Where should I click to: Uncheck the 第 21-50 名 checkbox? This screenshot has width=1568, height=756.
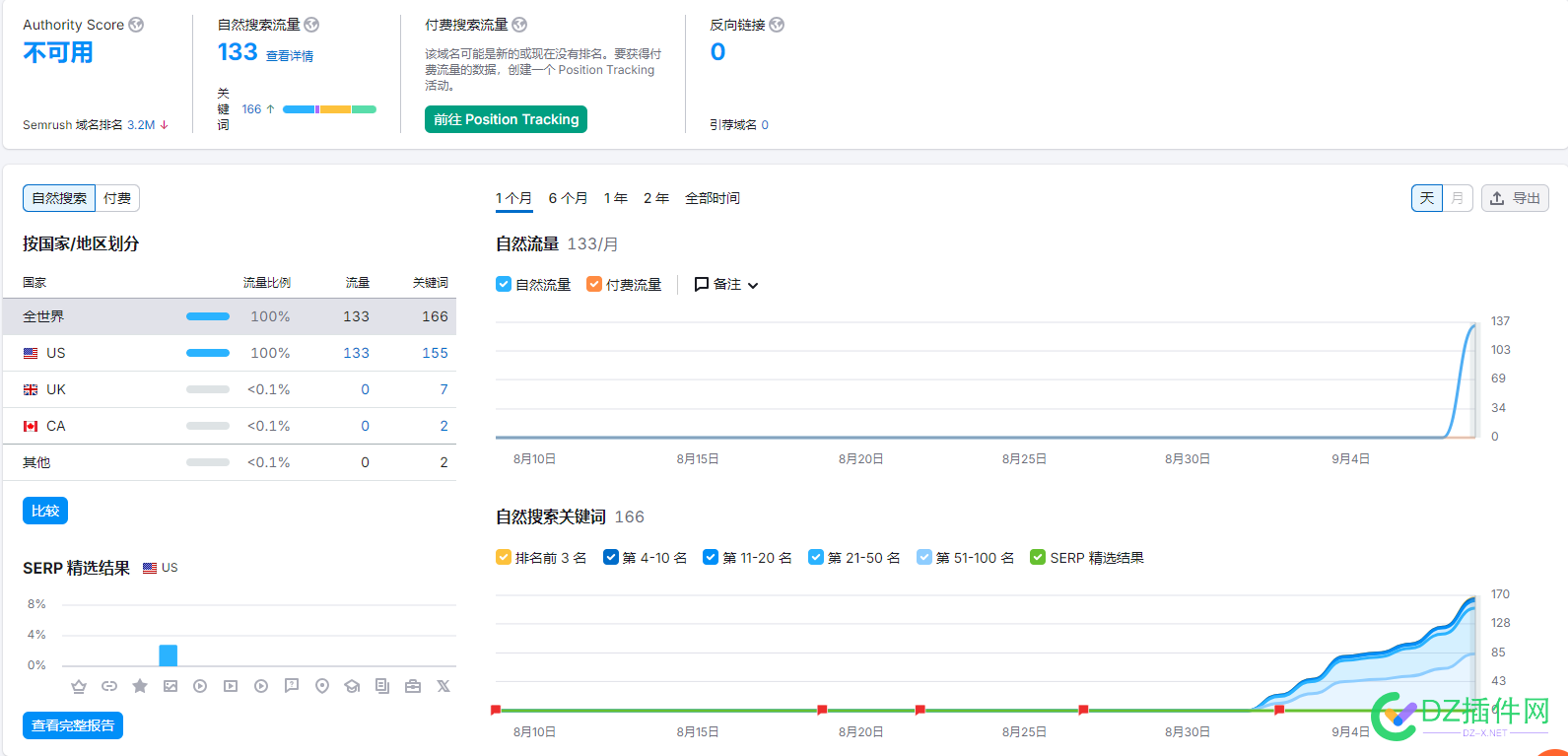pos(816,557)
